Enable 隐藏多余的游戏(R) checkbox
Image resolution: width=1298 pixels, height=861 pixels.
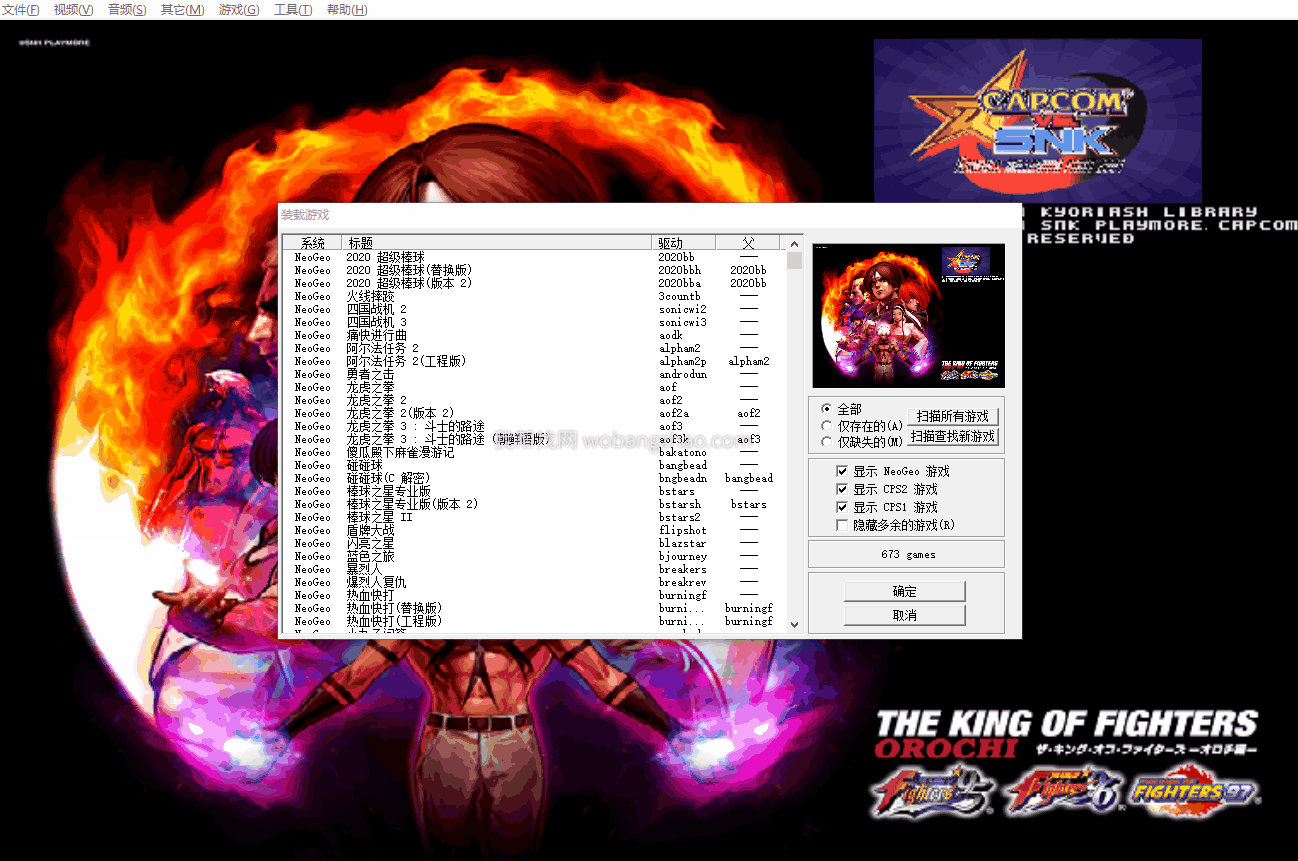coord(895,525)
